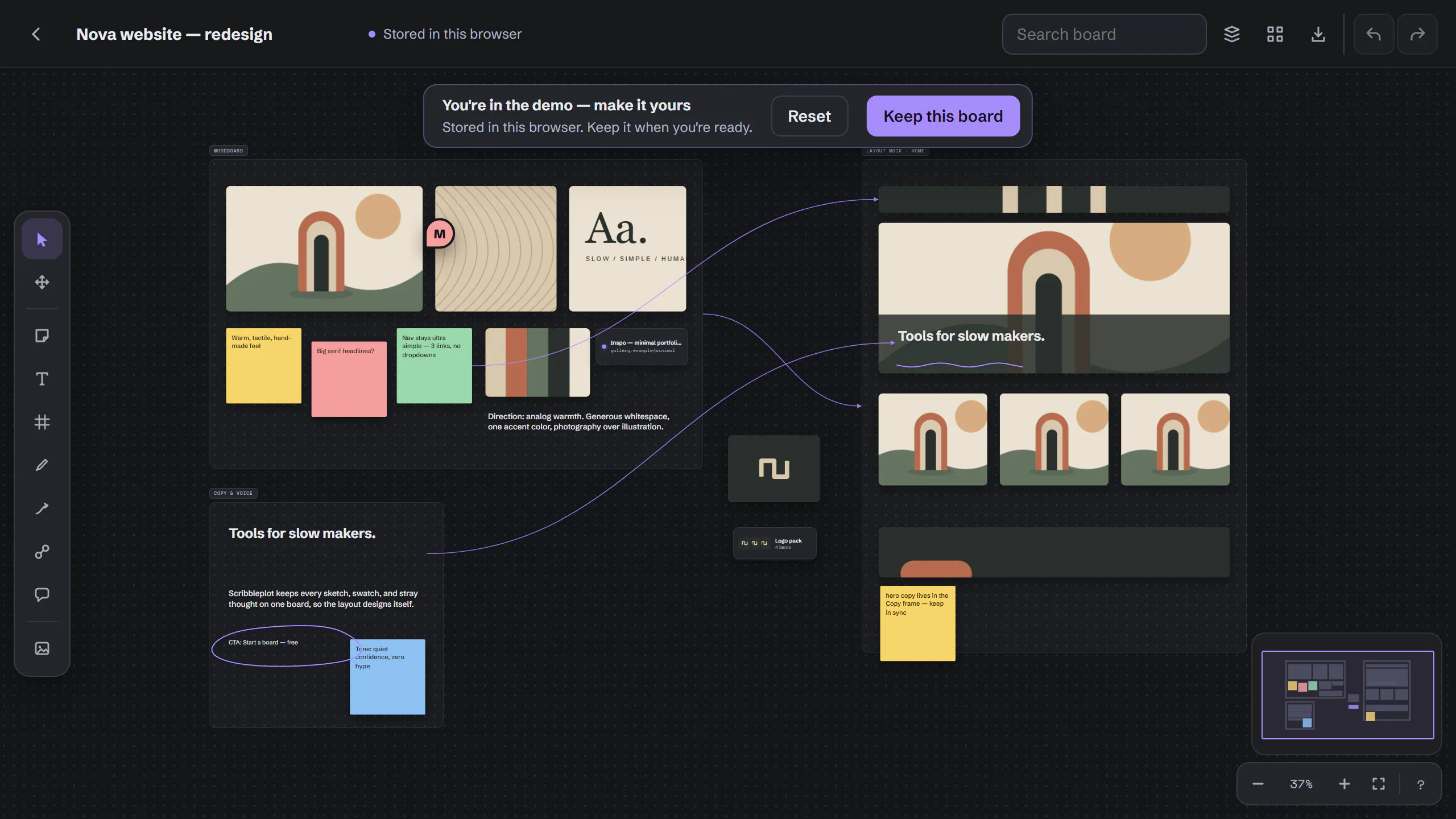Zoom out with the minus button
Screen dimensions: 1456x819
point(1258,784)
